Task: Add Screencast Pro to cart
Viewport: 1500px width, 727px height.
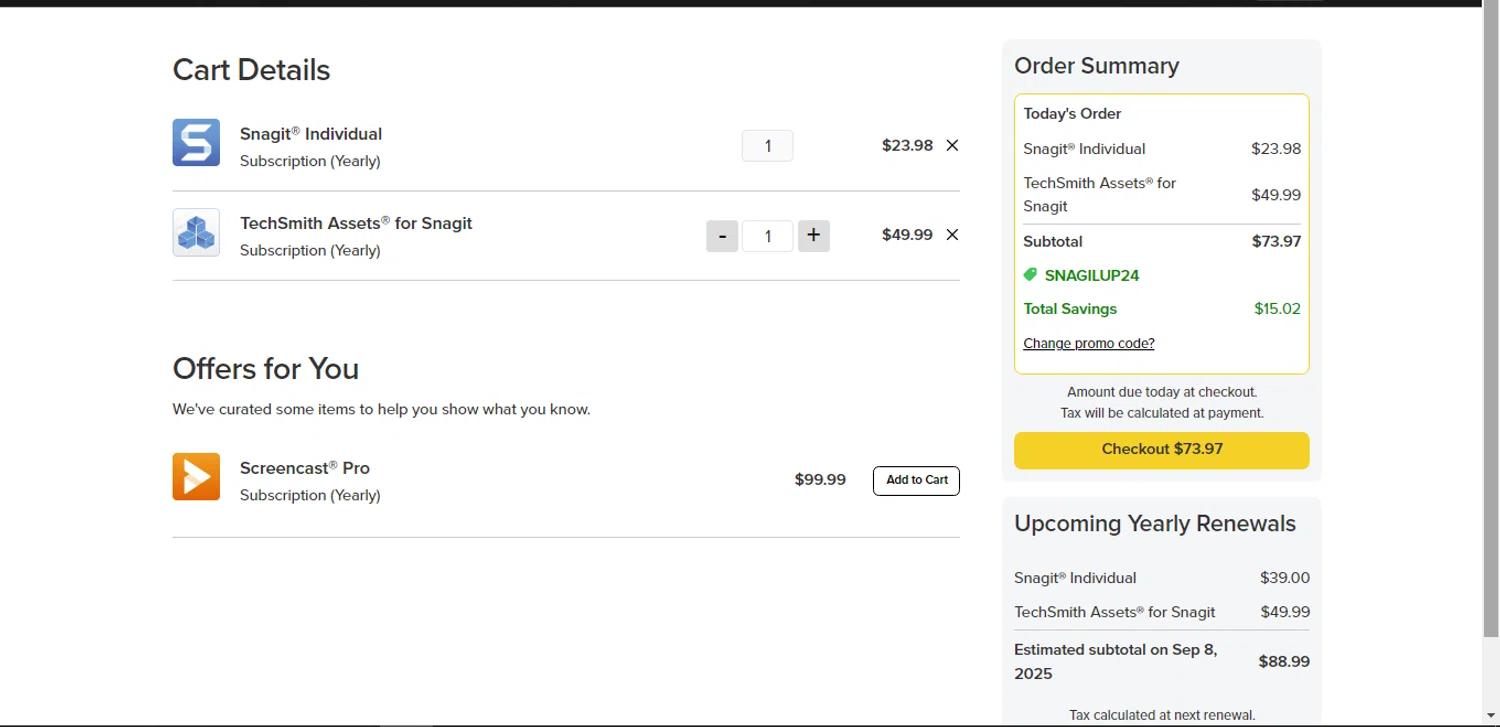Action: [916, 480]
